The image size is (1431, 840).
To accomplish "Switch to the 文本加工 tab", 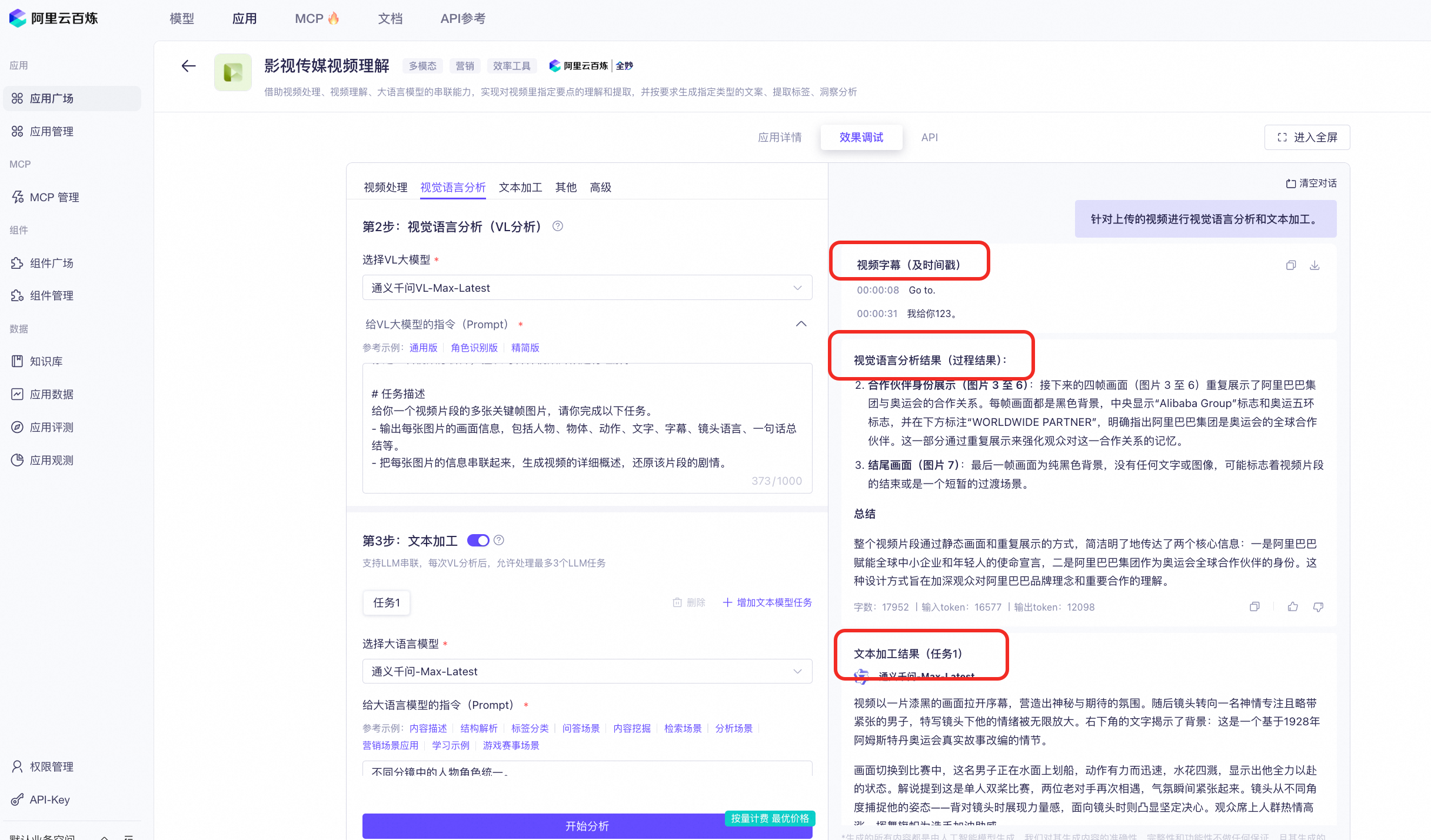I will point(520,187).
